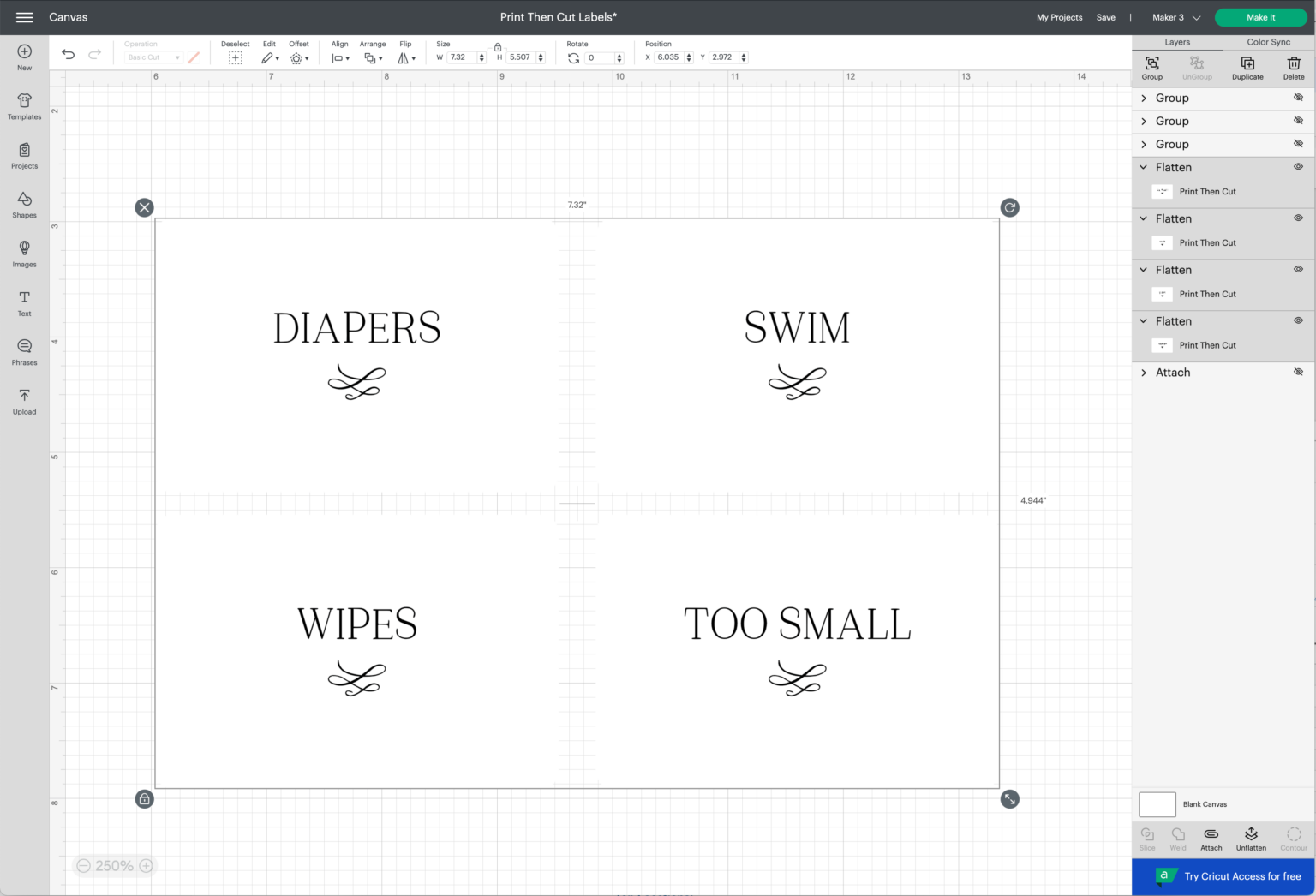
Task: Open the Upload panel
Action: pos(24,401)
